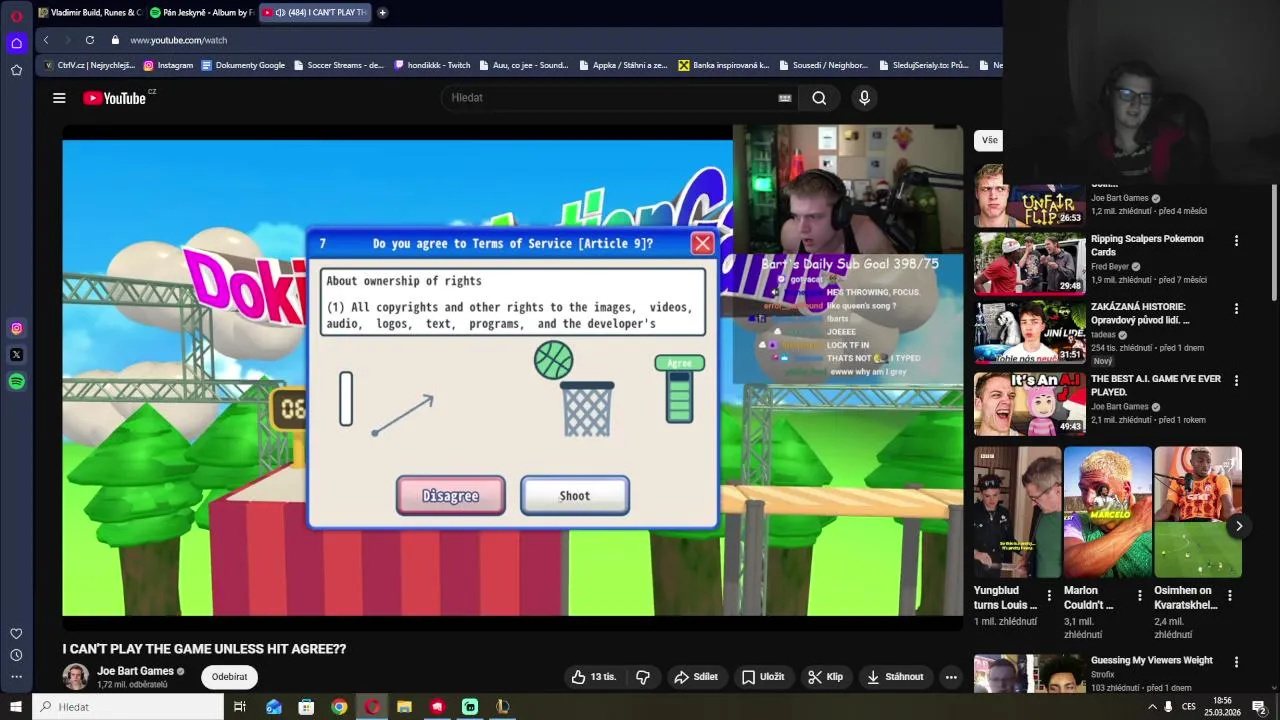Open Windows notification center icon
Screen dimensions: 1280x720
1259,707
